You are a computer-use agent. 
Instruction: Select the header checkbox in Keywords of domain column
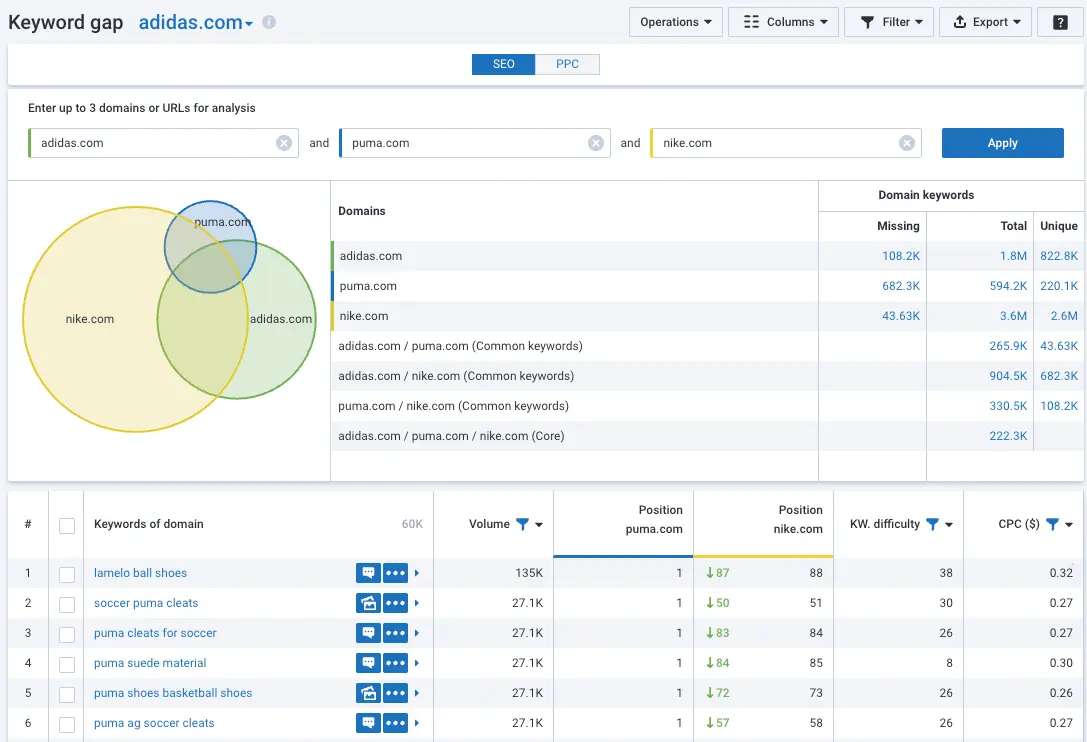pyautogui.click(x=67, y=523)
